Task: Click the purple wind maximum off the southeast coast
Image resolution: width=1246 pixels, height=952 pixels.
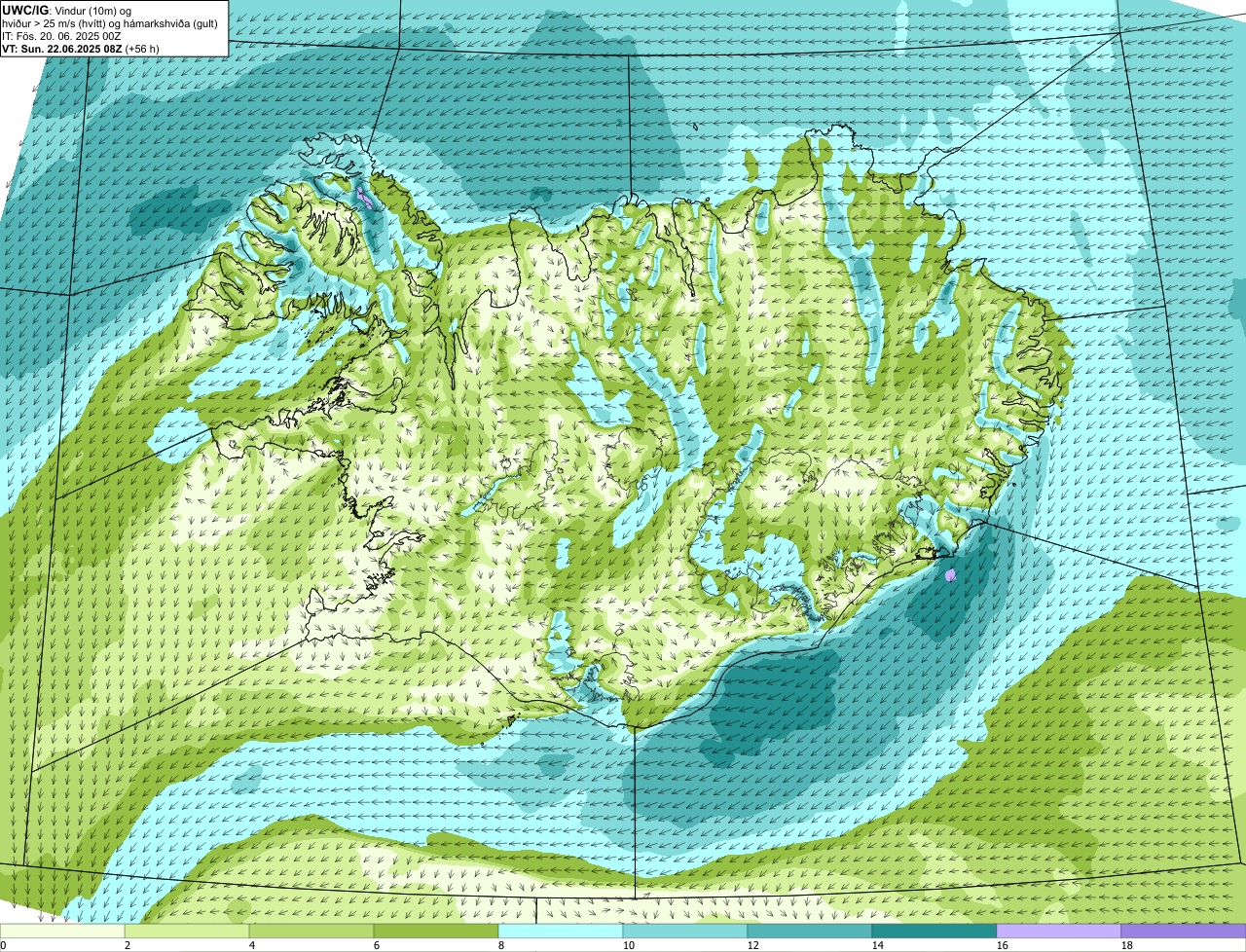Action: coord(951,575)
